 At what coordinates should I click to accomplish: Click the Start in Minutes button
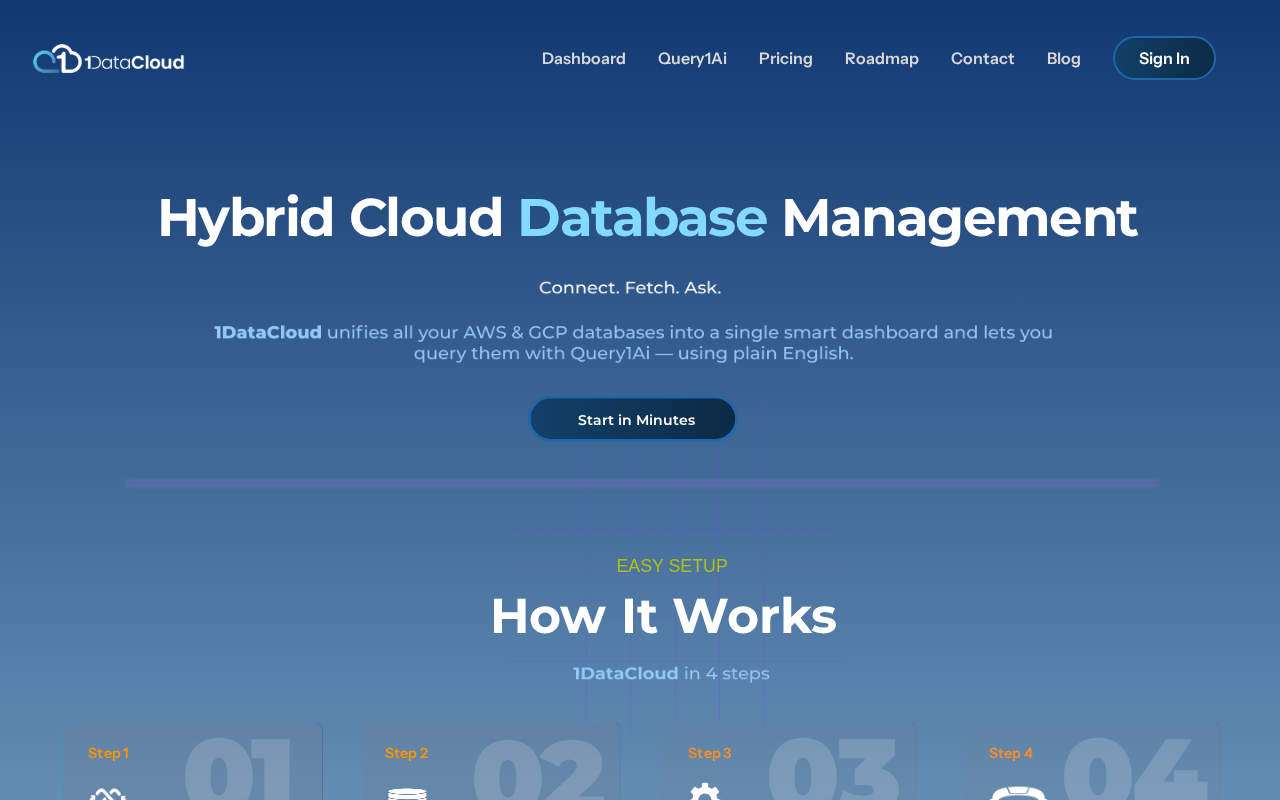(633, 420)
